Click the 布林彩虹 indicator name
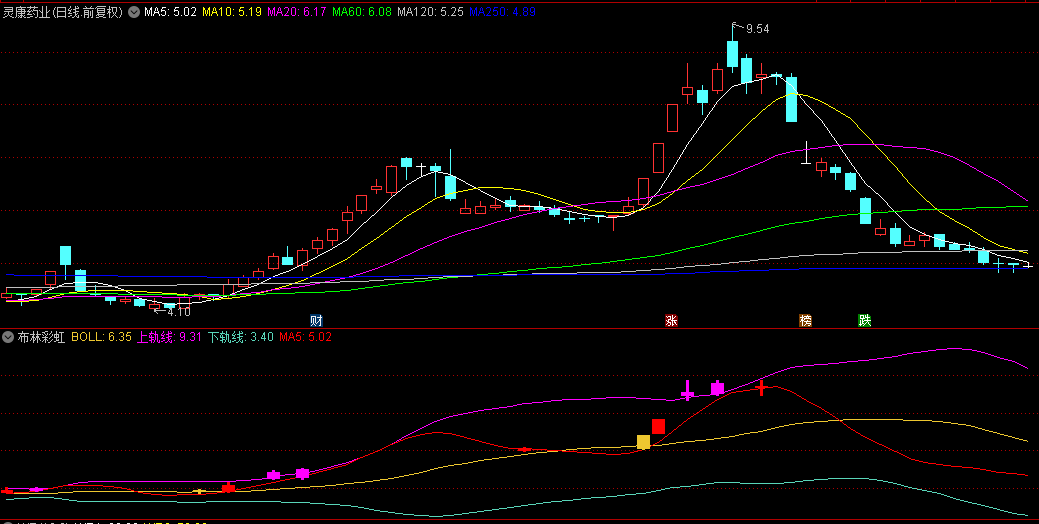This screenshot has height=524, width=1039. pyautogui.click(x=41, y=337)
